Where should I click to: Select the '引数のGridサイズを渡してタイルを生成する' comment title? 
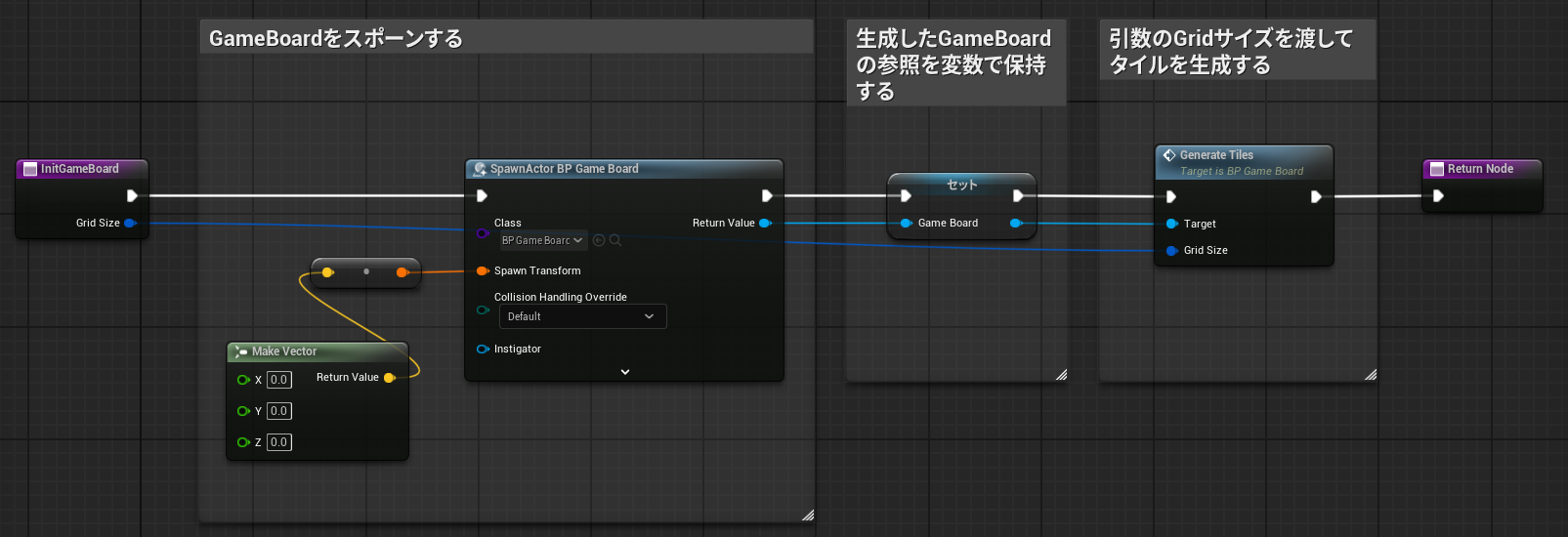point(1231,52)
